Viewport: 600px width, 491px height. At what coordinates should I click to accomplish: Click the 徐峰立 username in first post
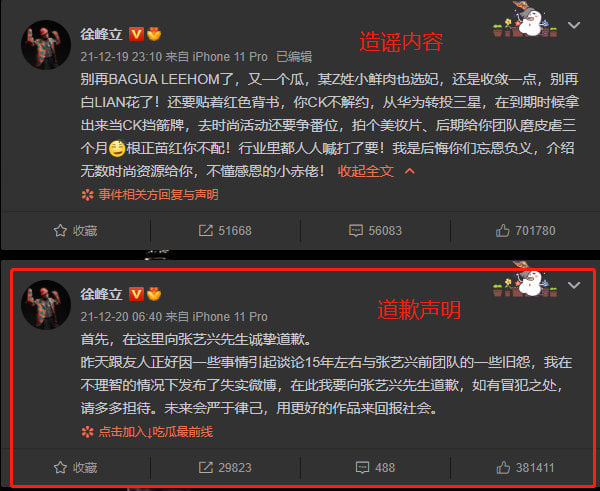(x=101, y=34)
